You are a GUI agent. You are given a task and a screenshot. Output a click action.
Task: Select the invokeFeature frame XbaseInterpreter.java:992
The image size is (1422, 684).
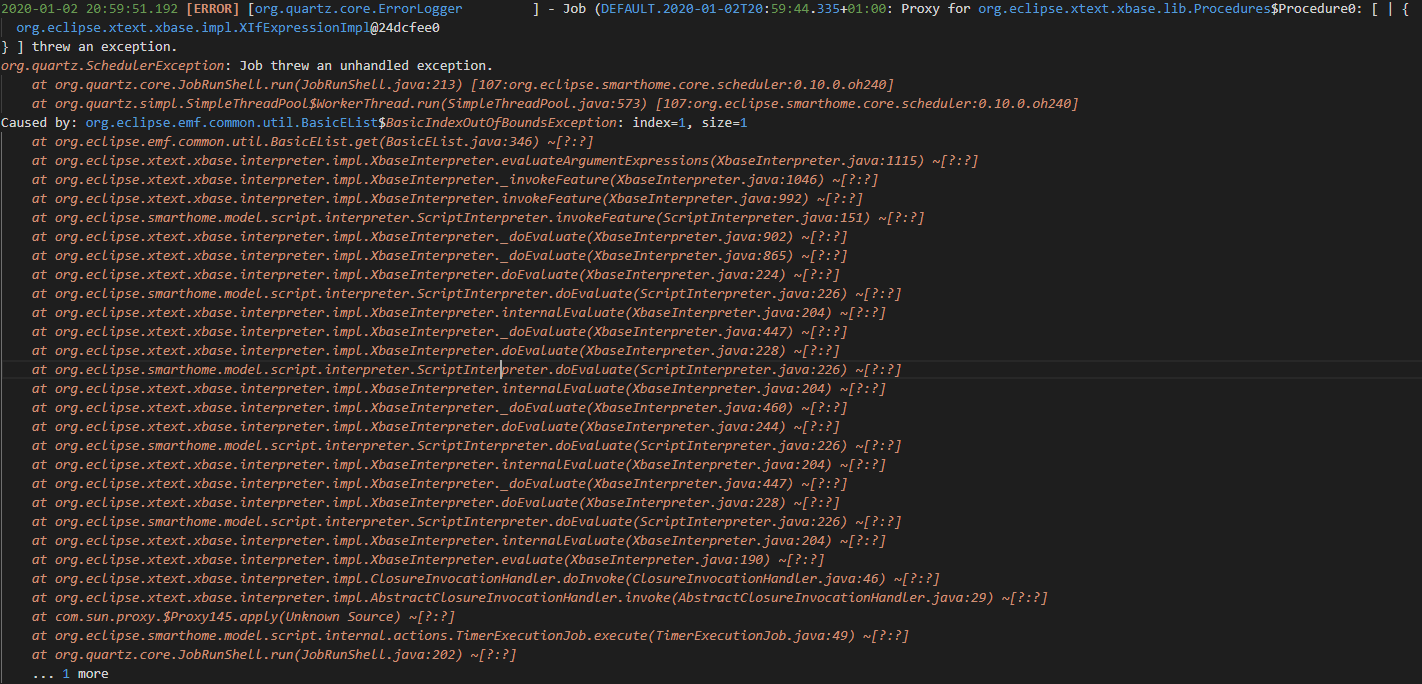coord(448,199)
